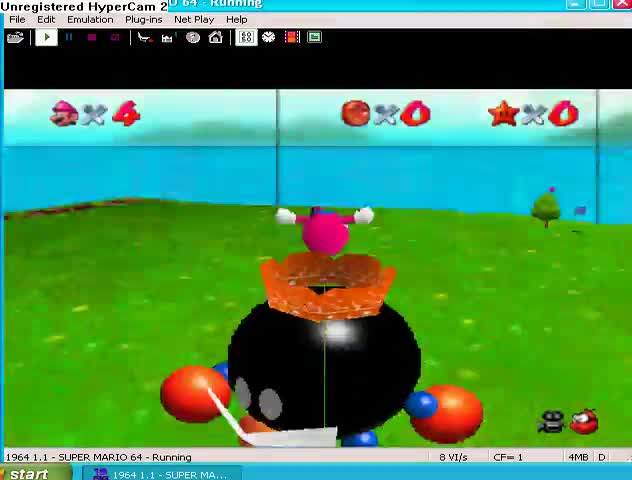Click the green fullscreen window icon

click(x=314, y=37)
